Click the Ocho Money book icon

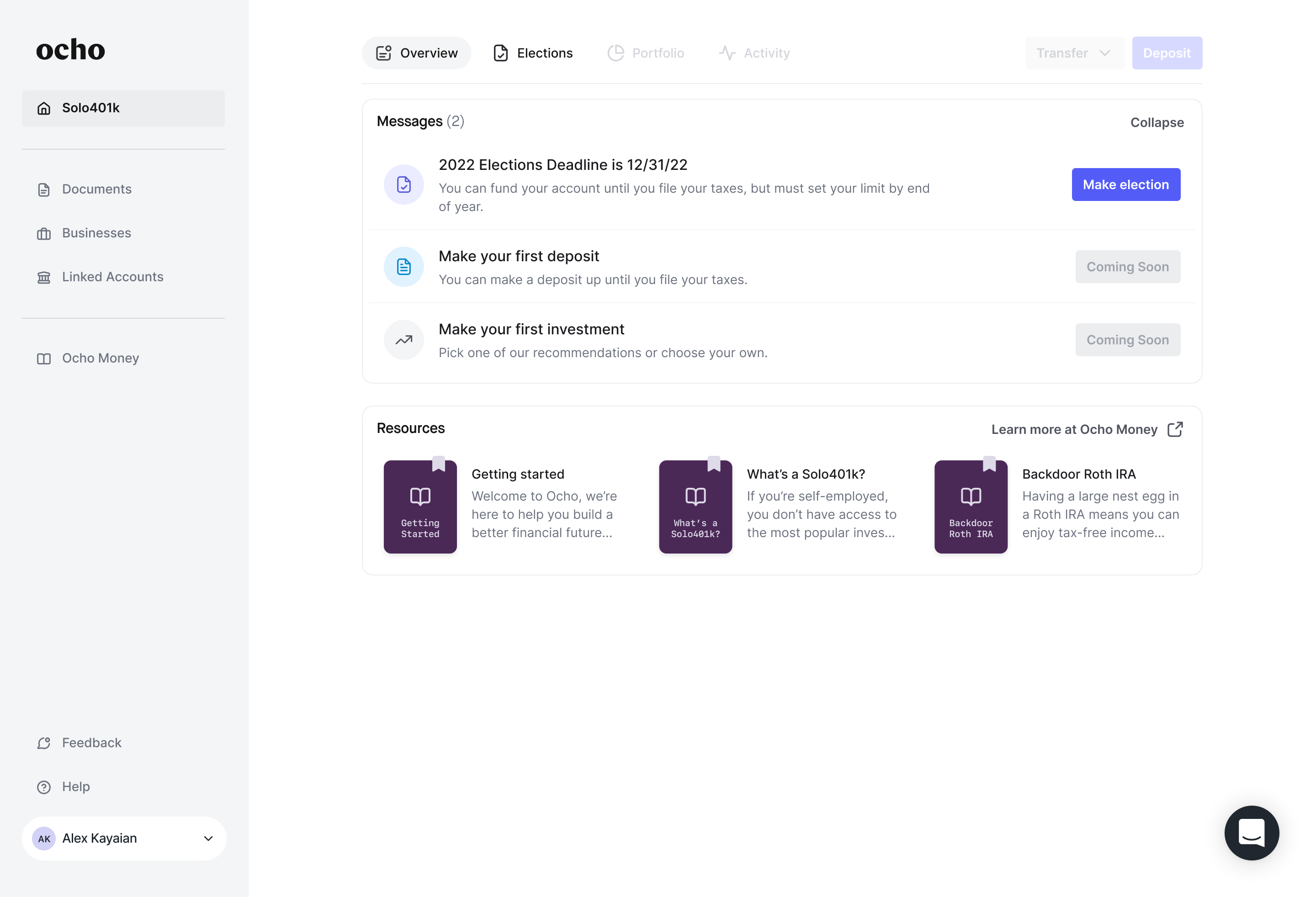point(43,359)
